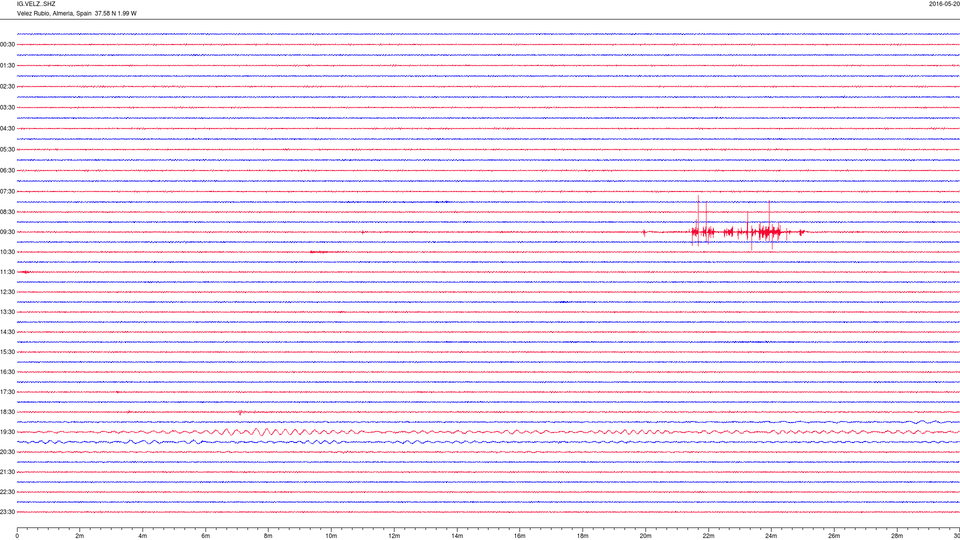Click the small red blip on 18:30 trace

(240, 412)
